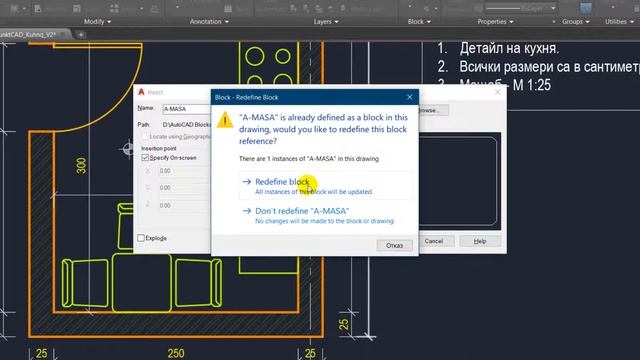Image resolution: width=640 pixels, height=360 pixels.
Task: Close the Insert dialog window
Action: tap(497, 92)
